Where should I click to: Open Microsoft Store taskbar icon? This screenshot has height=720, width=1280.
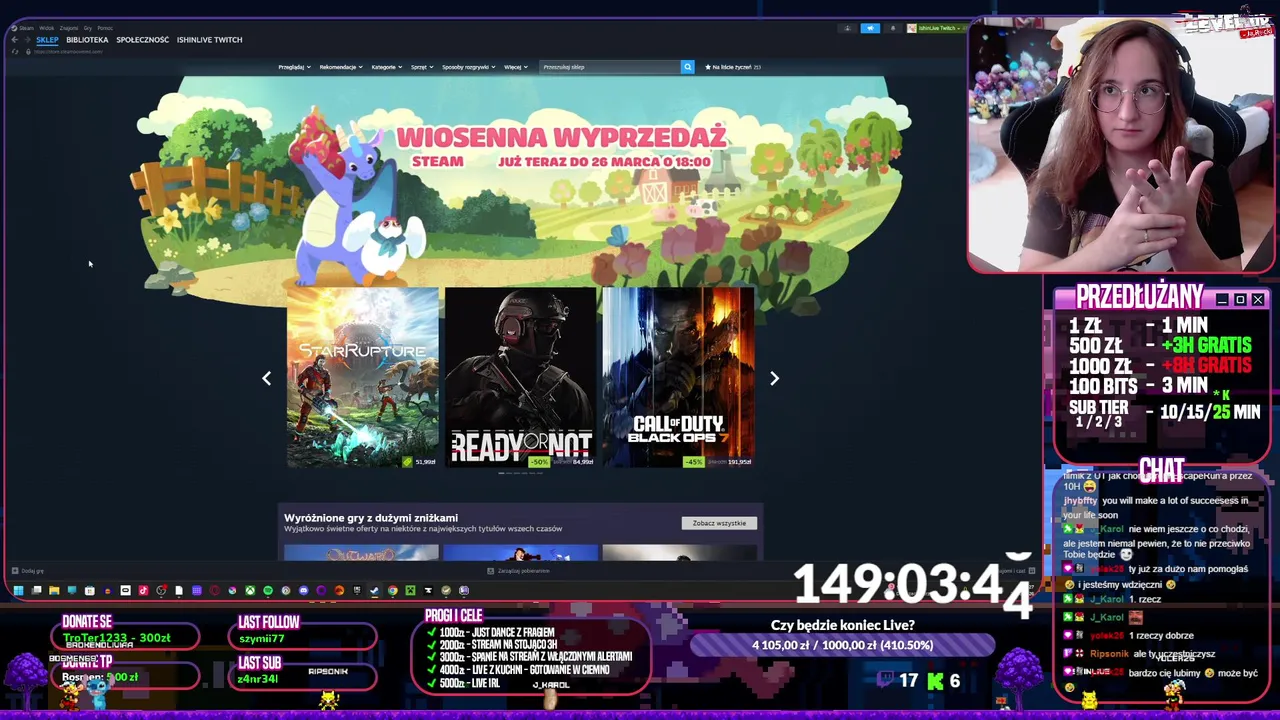coord(89,590)
